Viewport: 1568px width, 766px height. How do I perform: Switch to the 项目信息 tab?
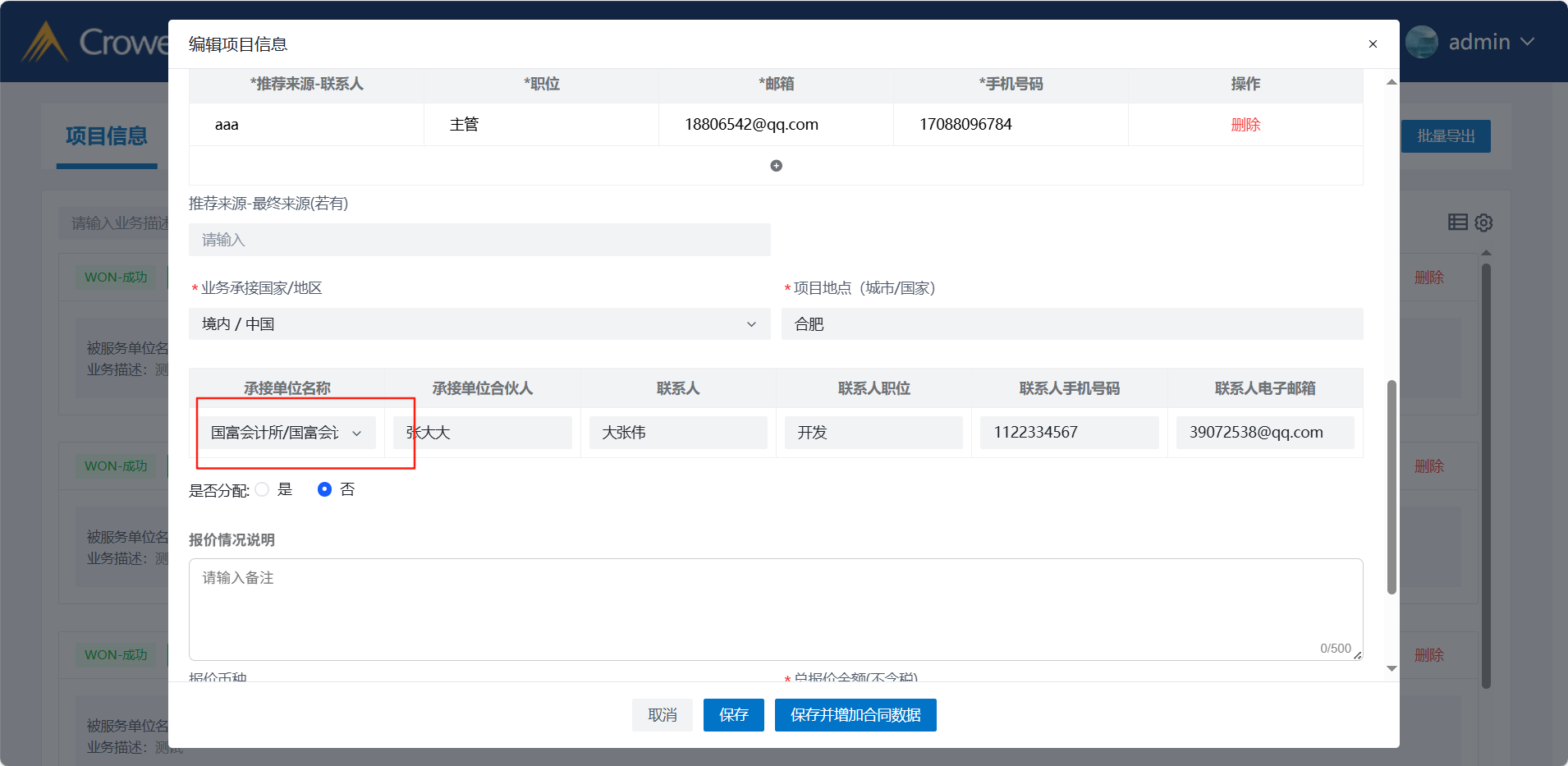pyautogui.click(x=107, y=135)
